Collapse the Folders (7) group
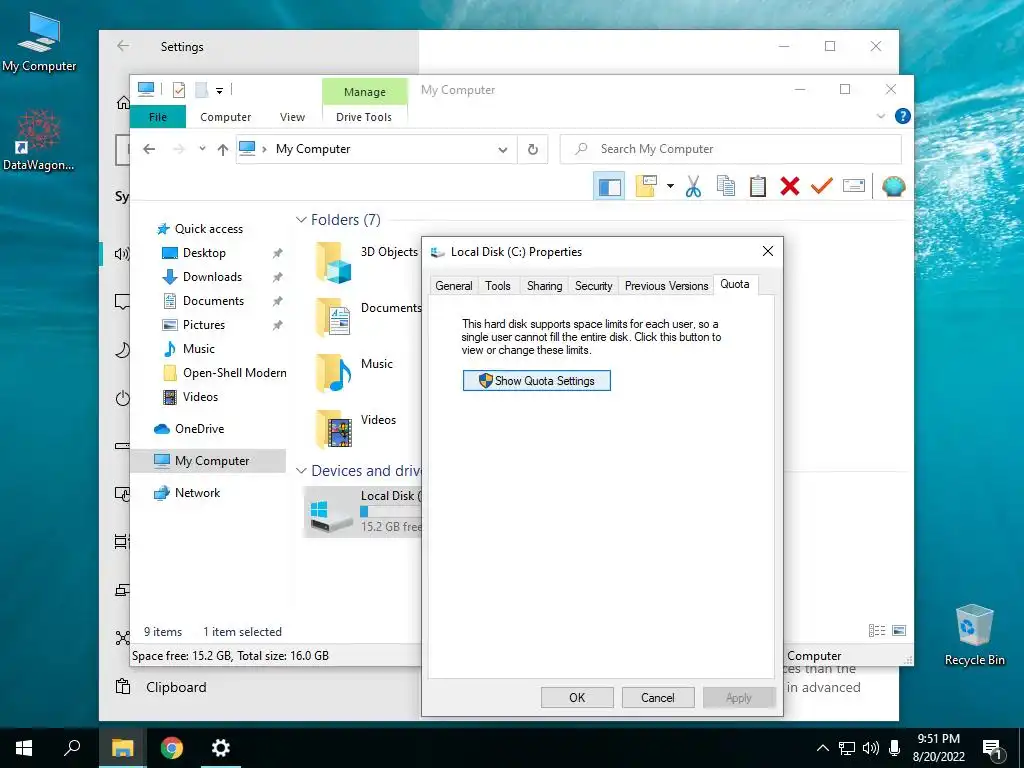1024x768 pixels. point(301,220)
